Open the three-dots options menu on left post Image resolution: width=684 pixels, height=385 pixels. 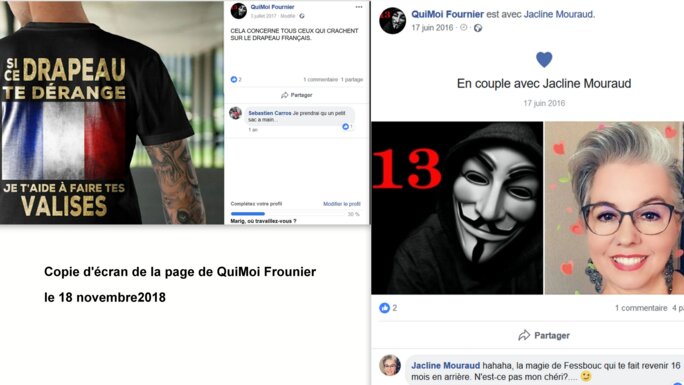tap(359, 7)
